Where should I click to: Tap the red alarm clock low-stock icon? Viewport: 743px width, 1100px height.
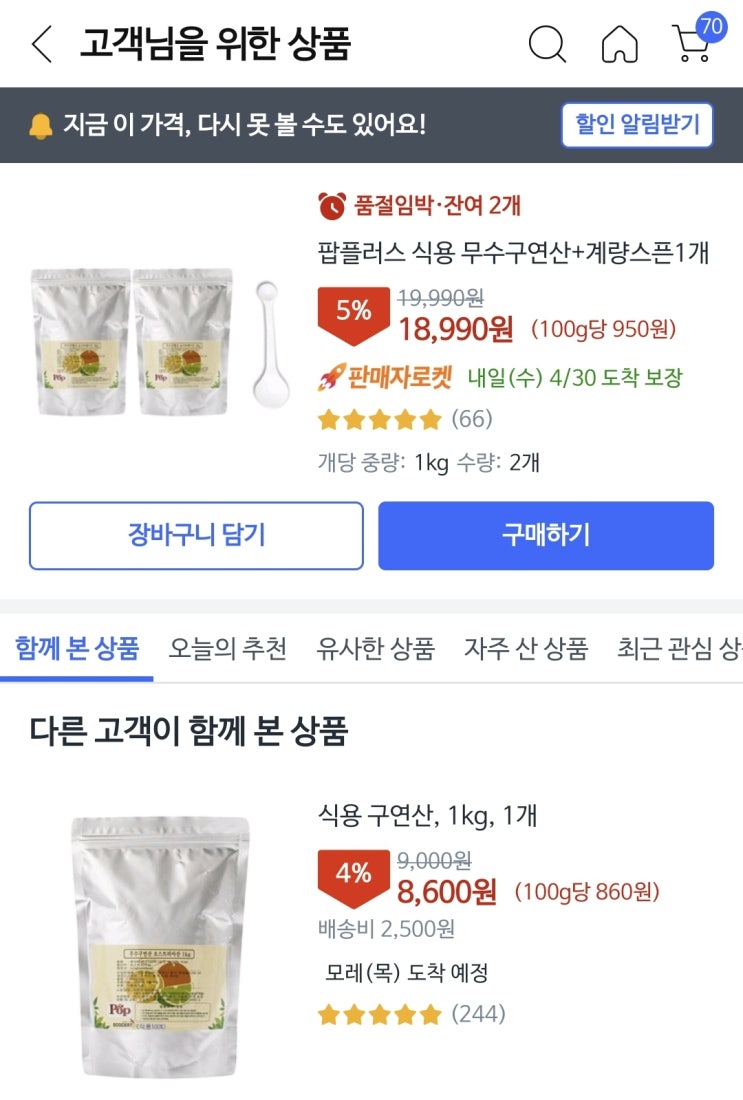click(x=332, y=206)
